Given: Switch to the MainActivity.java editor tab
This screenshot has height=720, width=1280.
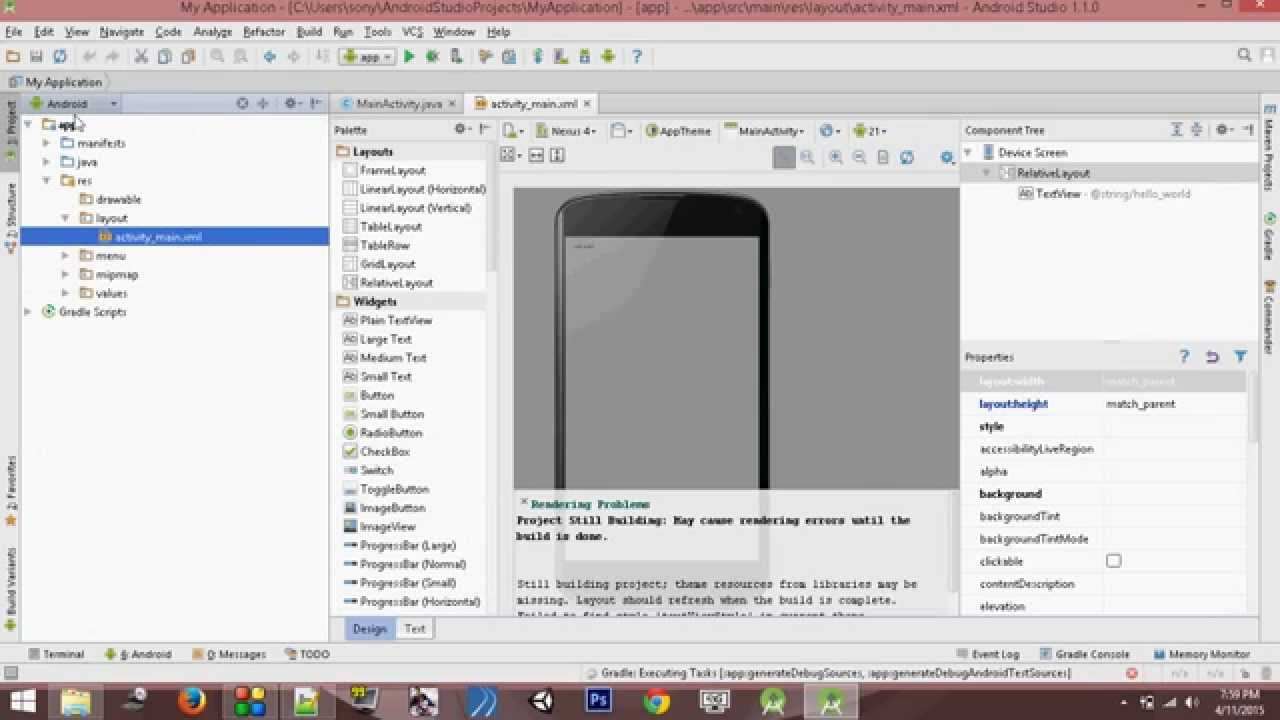Looking at the screenshot, I should (398, 104).
